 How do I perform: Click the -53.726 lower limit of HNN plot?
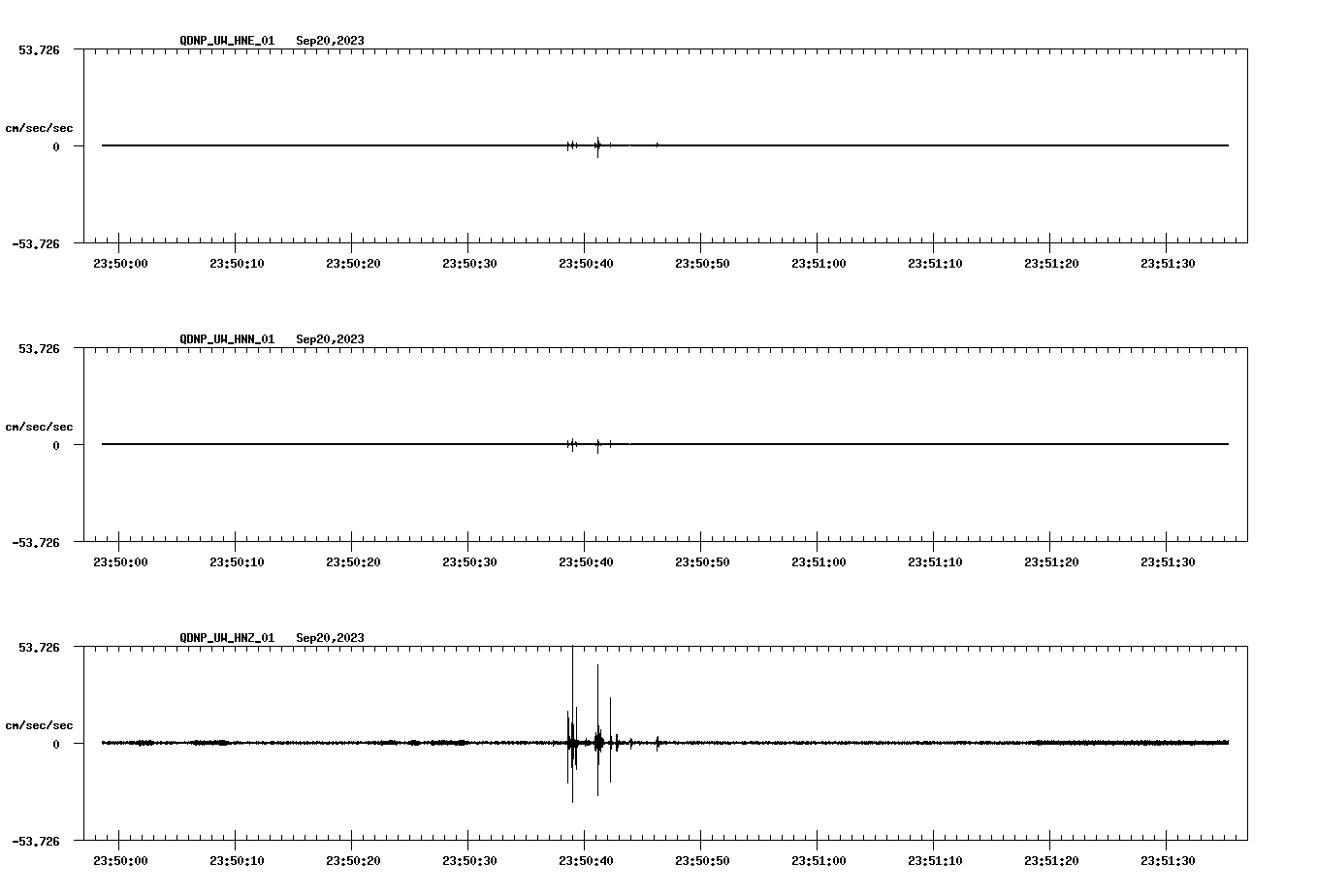(x=36, y=542)
